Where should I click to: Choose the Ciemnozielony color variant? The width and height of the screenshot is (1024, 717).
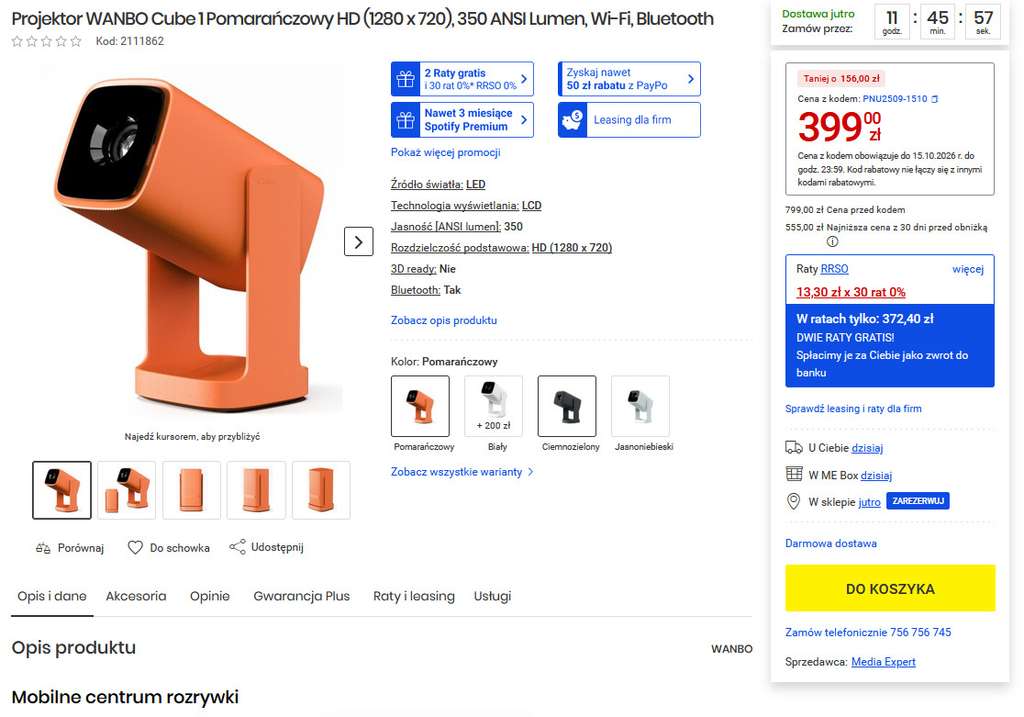tap(567, 406)
